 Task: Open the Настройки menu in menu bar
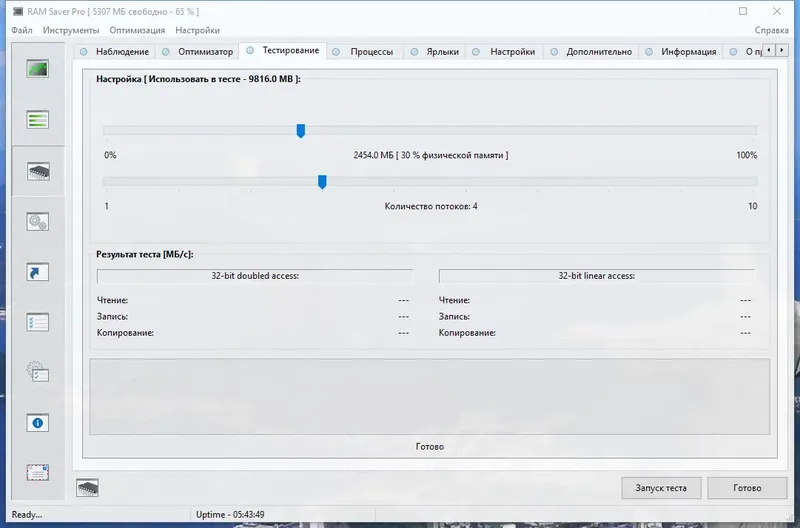(197, 30)
